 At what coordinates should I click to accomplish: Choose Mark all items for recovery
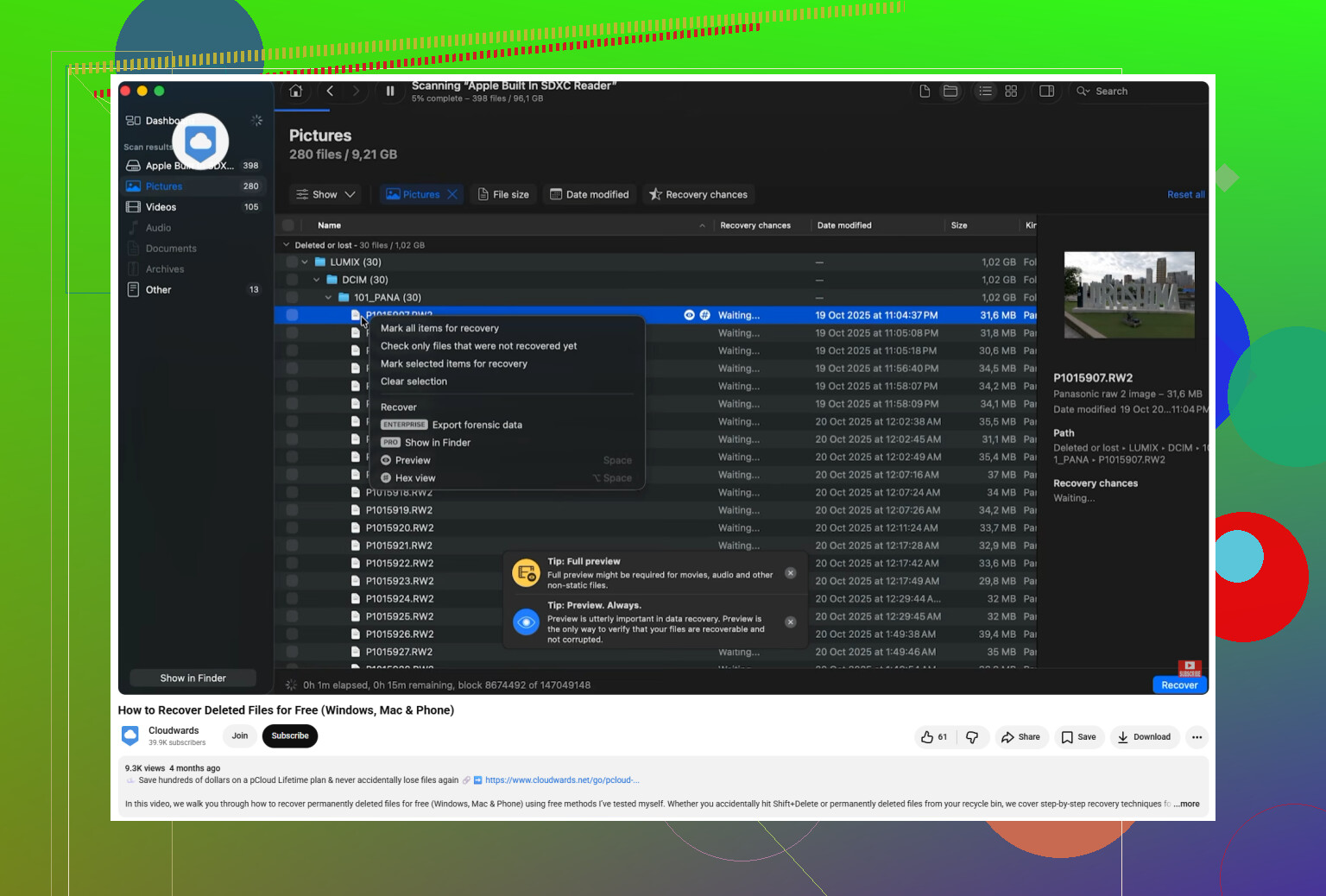[508, 328]
